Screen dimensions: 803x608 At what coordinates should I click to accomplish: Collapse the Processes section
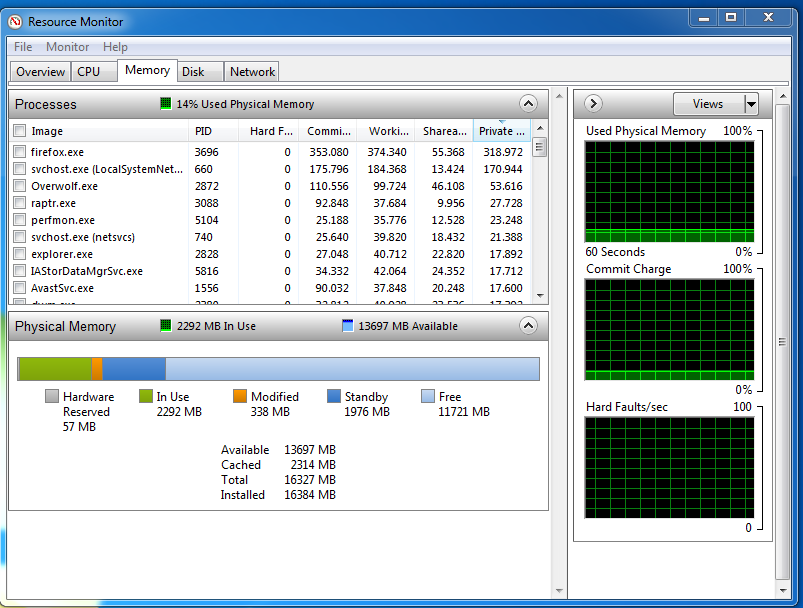pos(528,103)
